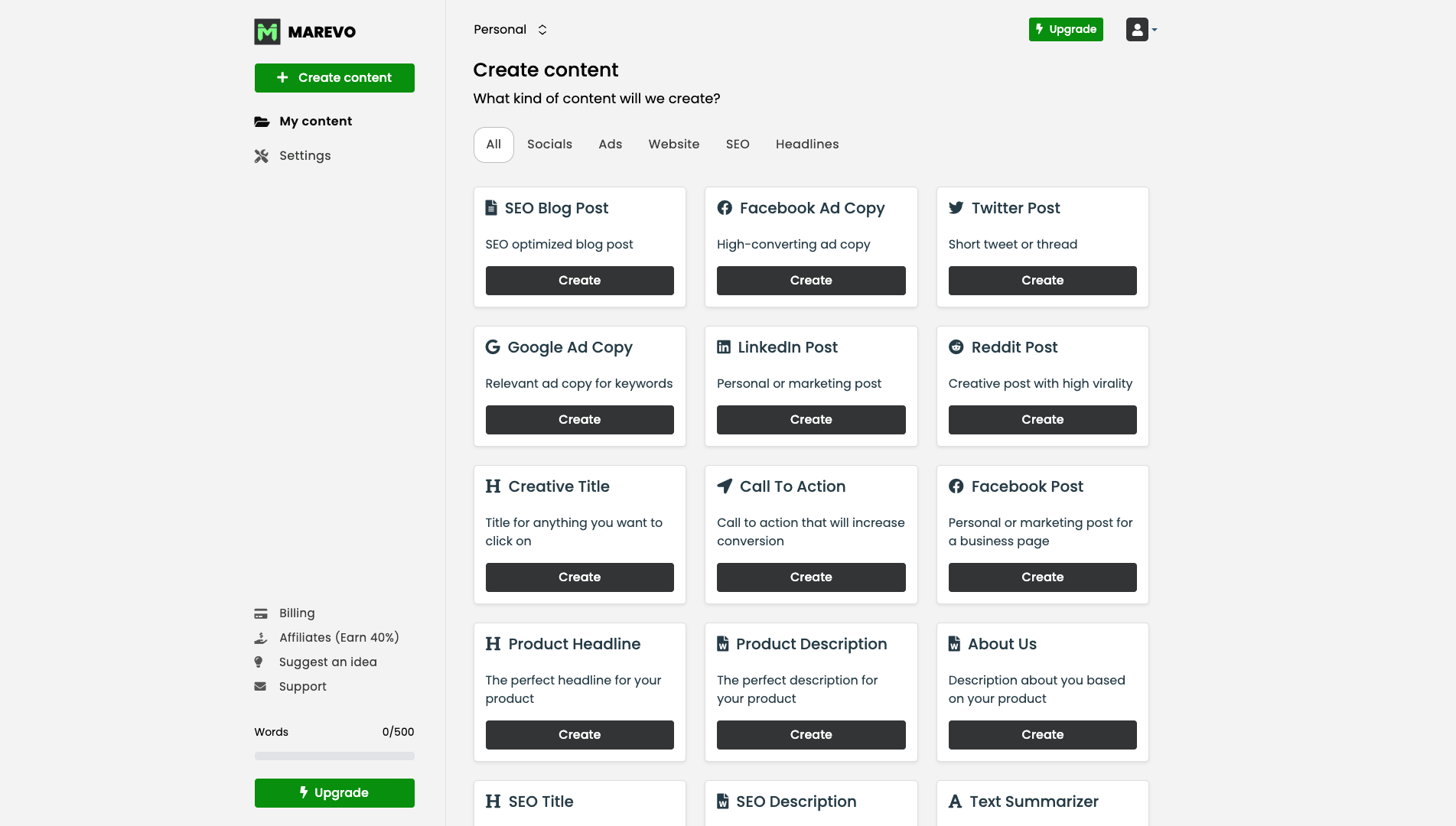Click the Words usage progress bar
Image resolution: width=1456 pixels, height=826 pixels.
[x=334, y=756]
